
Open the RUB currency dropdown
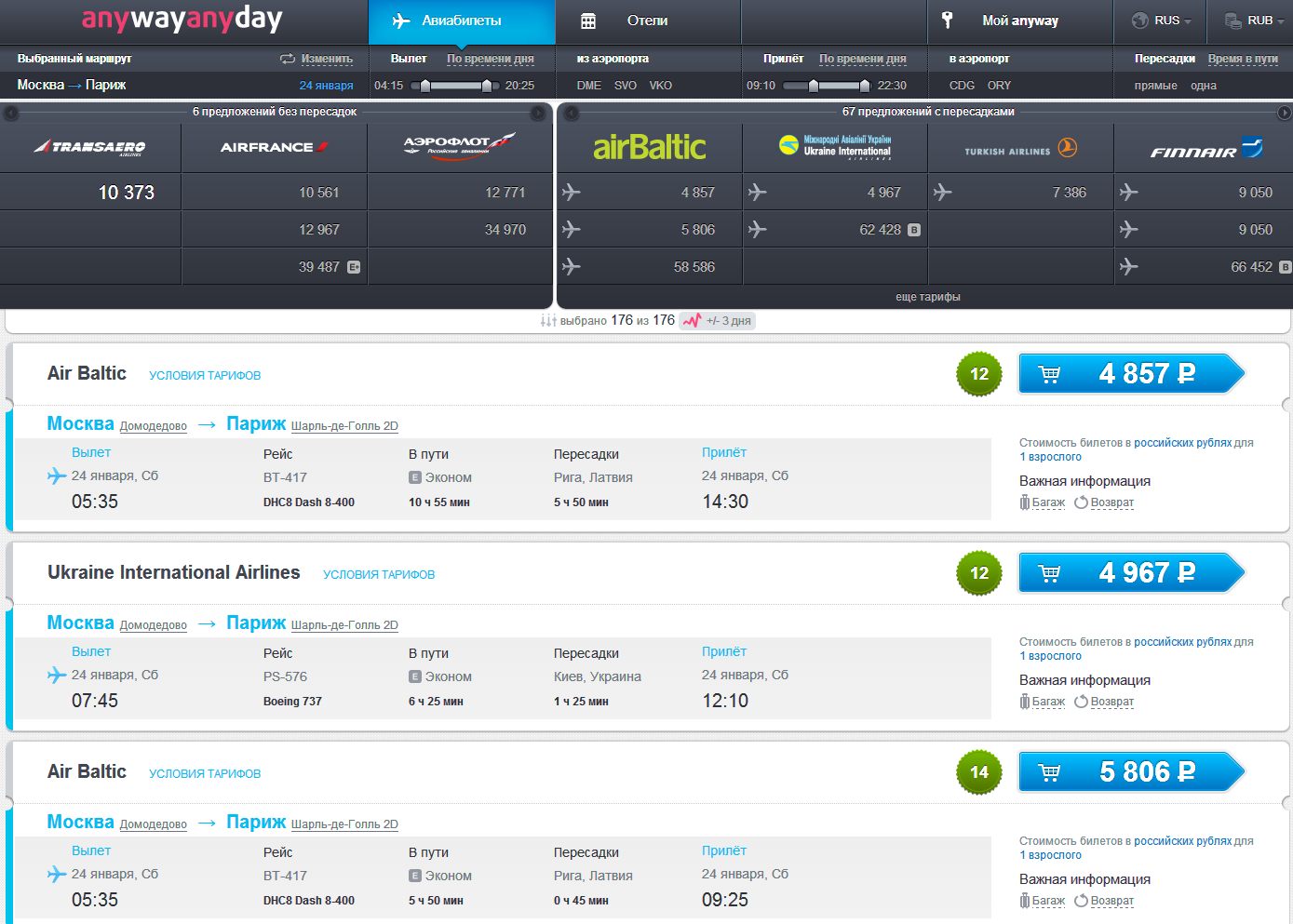(x=1252, y=20)
